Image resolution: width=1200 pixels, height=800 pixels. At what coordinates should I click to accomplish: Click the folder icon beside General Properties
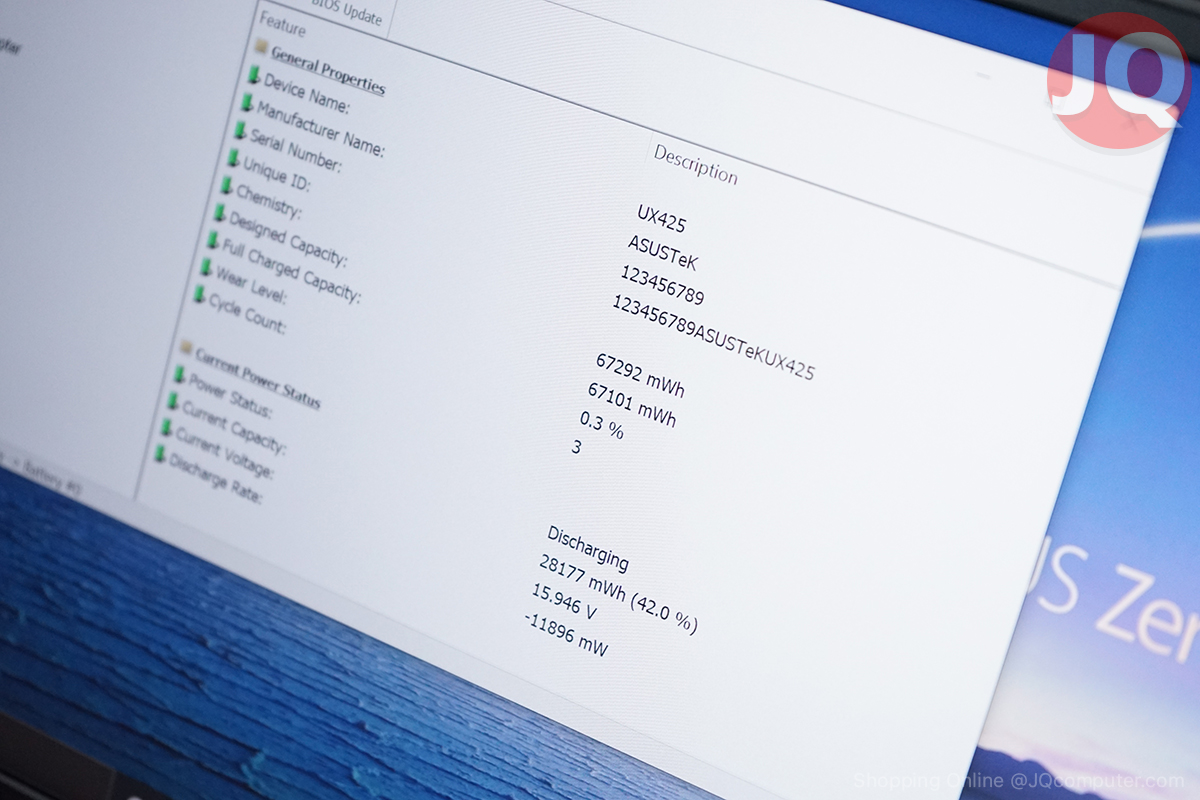pos(261,46)
